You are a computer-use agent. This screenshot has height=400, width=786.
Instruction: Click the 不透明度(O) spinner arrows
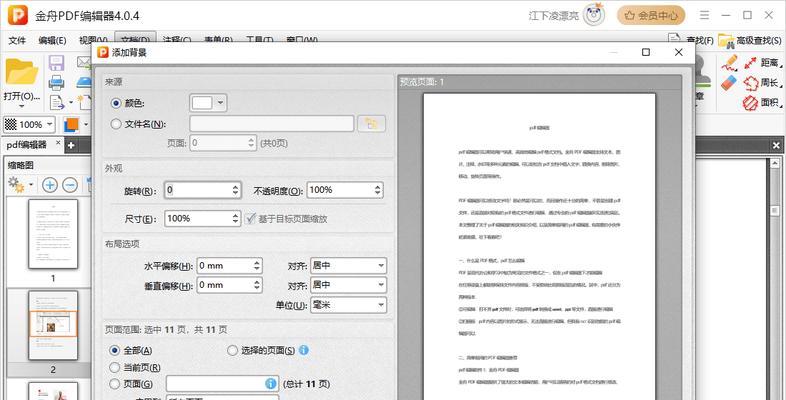pyautogui.click(x=377, y=190)
